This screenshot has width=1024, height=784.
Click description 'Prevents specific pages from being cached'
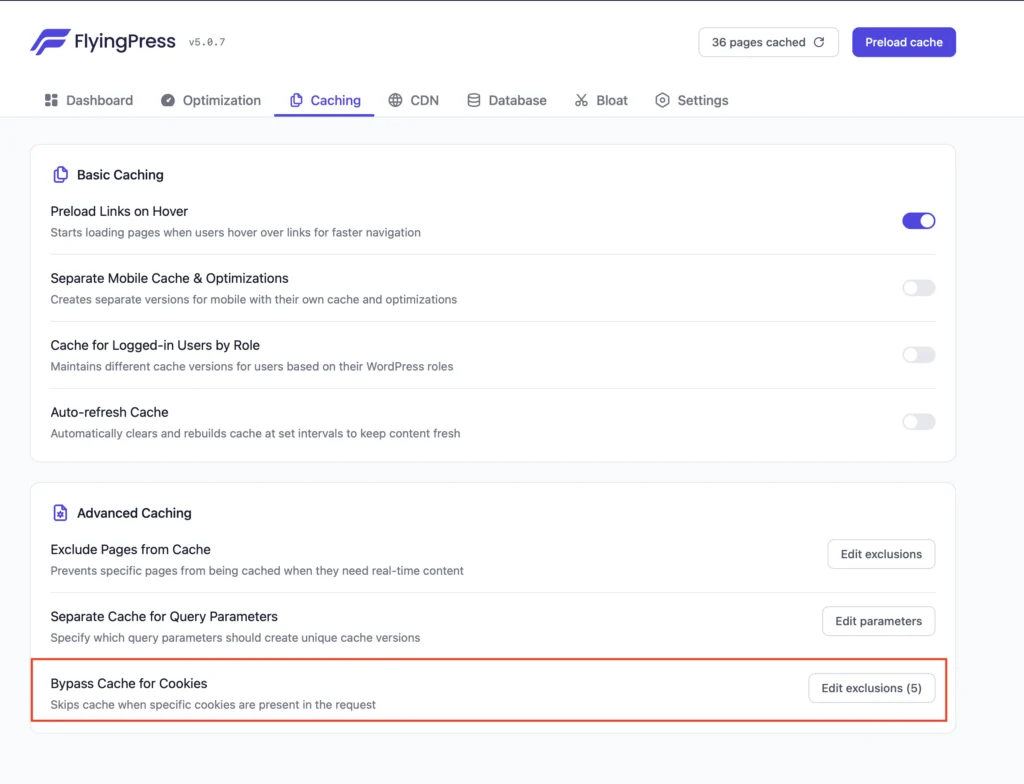coord(257,570)
